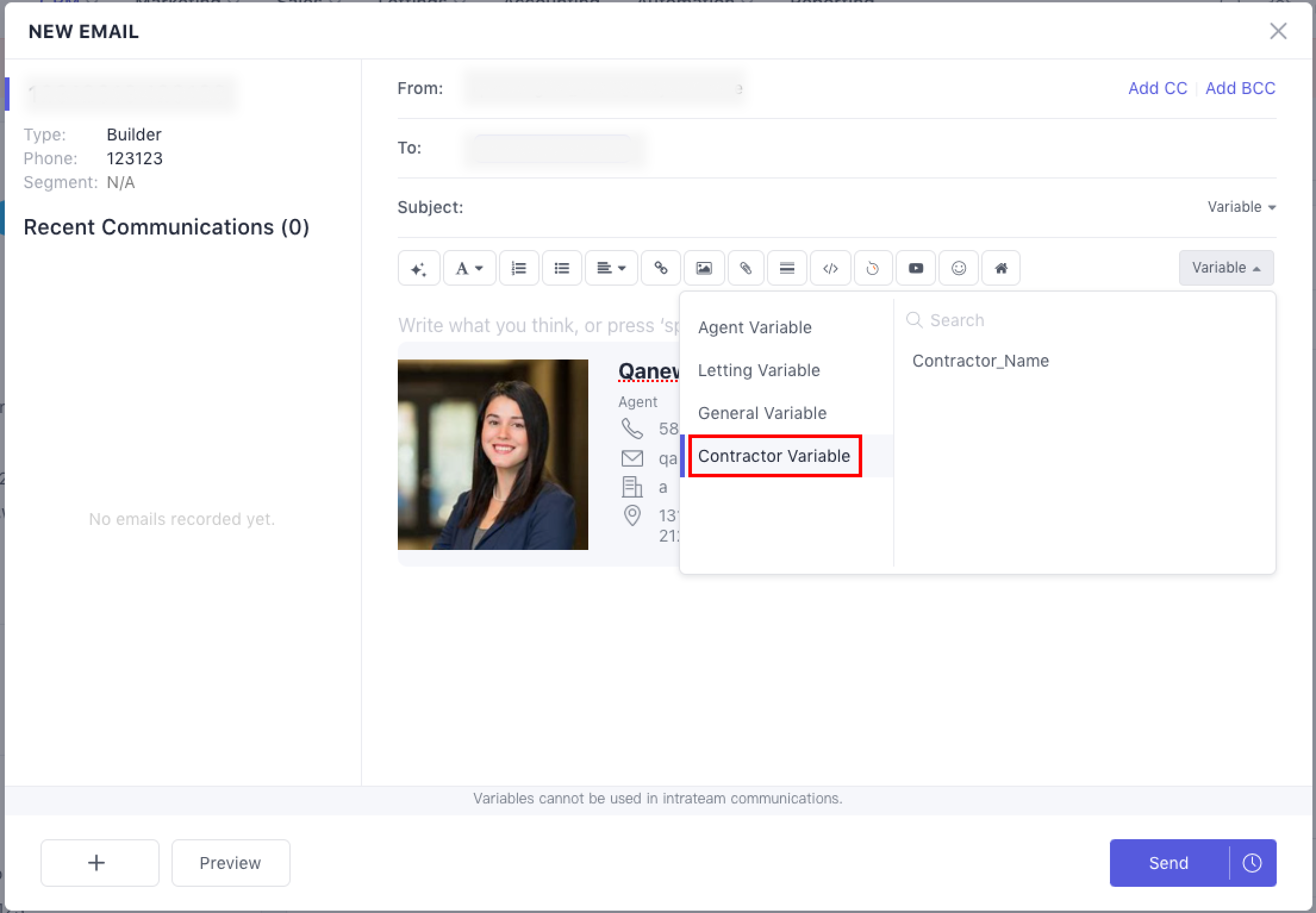
Task: Open the subject line Variable dropdown
Action: tap(1241, 207)
